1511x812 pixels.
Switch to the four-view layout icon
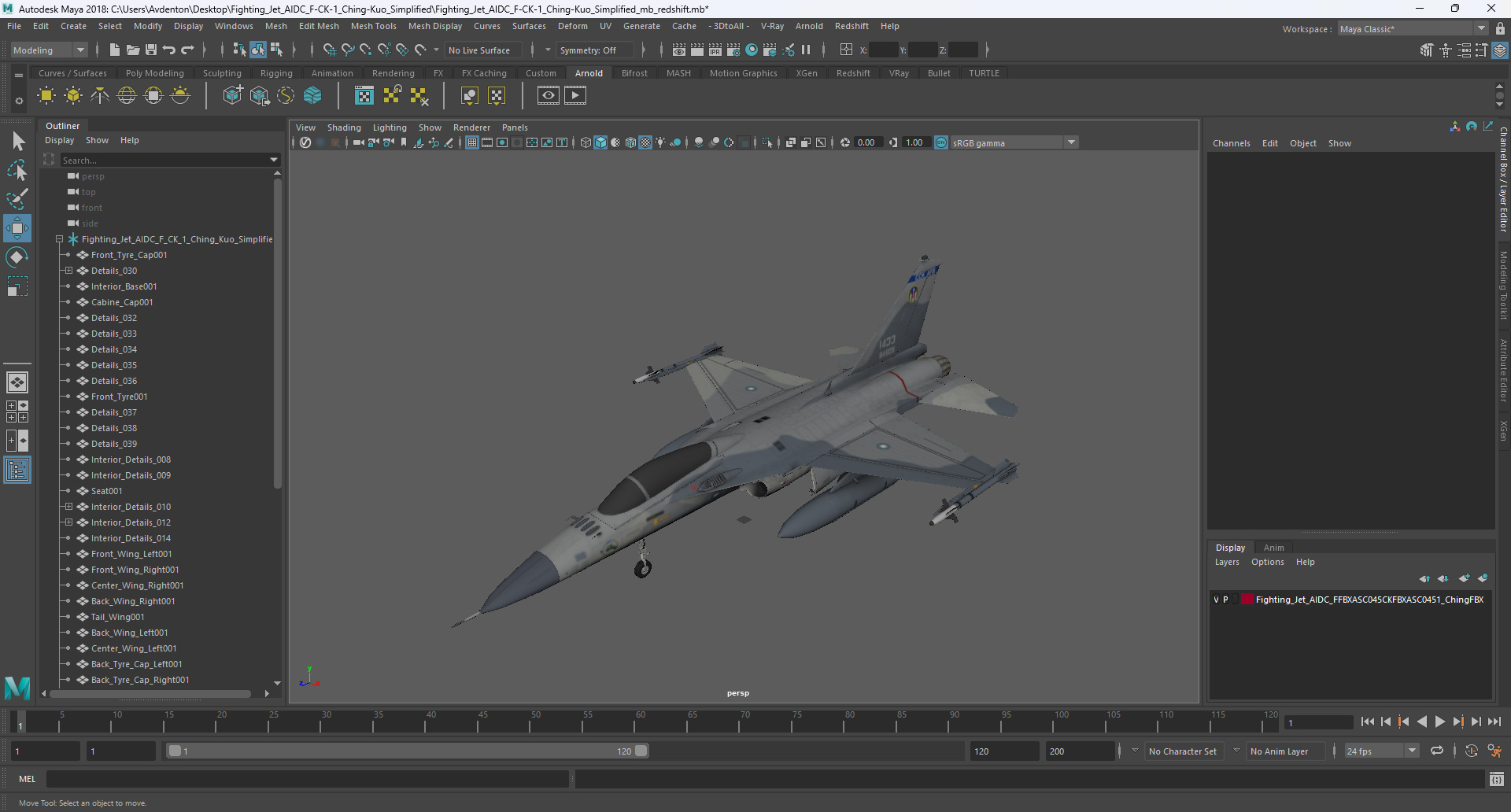coord(17,412)
